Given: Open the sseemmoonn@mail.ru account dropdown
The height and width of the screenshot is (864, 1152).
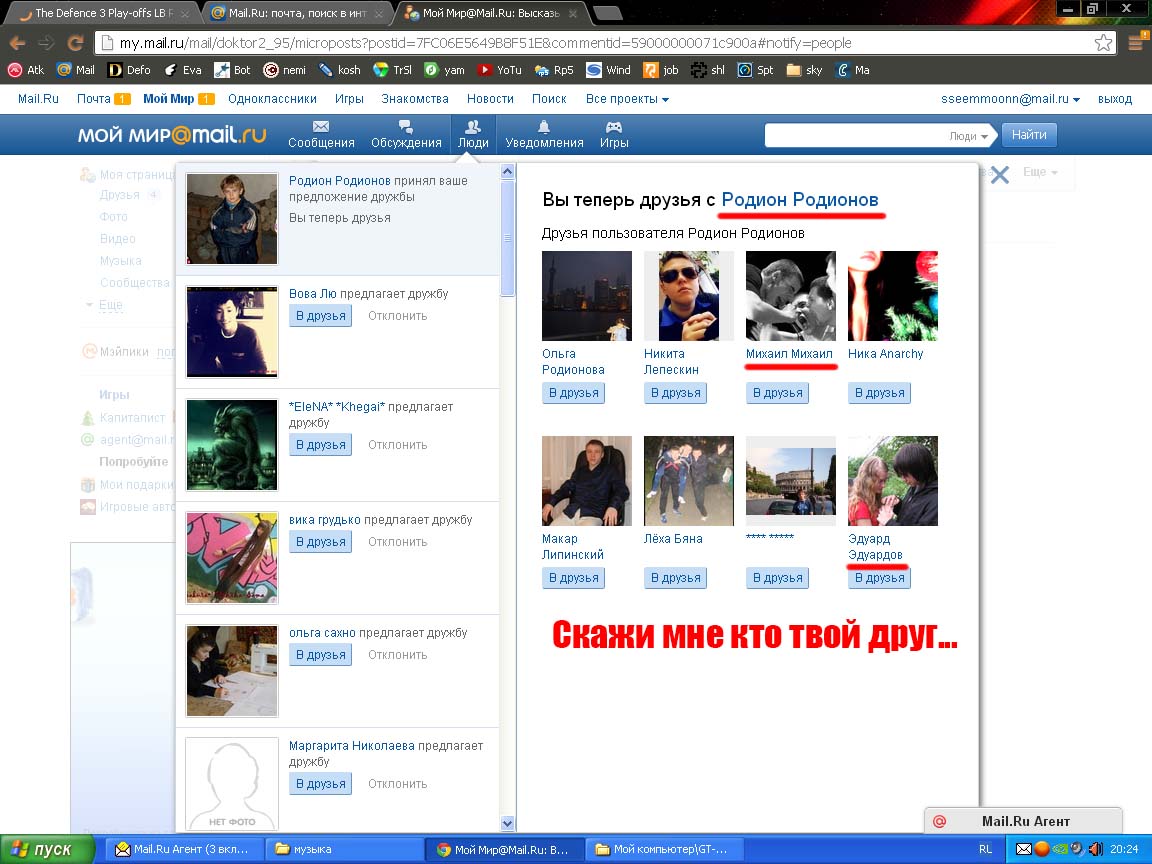Looking at the screenshot, I should 1010,98.
